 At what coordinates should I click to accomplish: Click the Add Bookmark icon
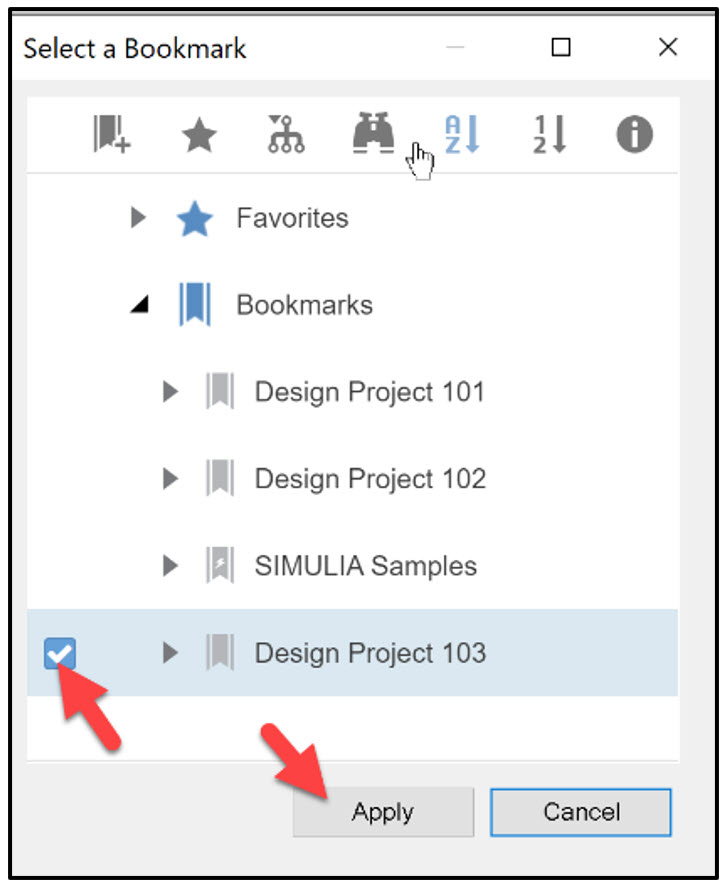(x=110, y=135)
